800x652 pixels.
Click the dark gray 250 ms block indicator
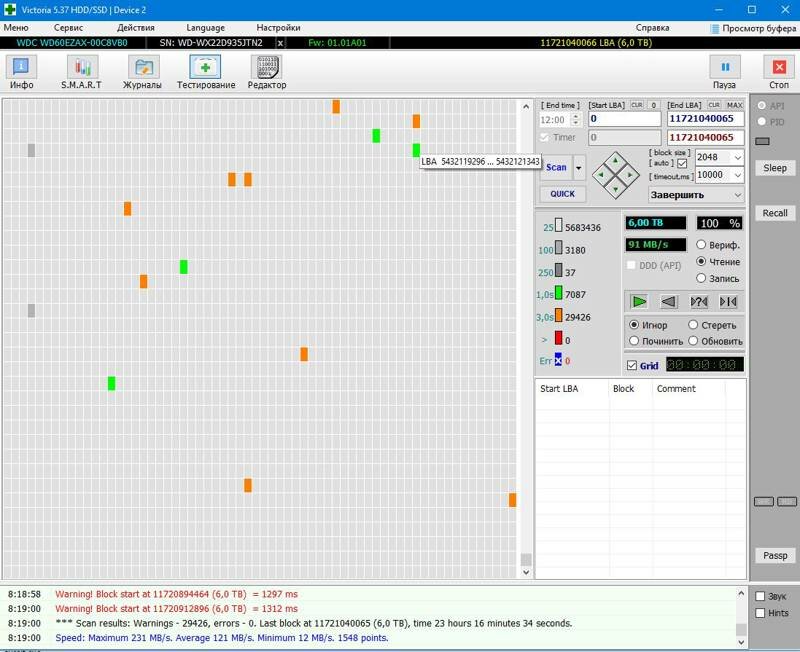[x=559, y=270]
